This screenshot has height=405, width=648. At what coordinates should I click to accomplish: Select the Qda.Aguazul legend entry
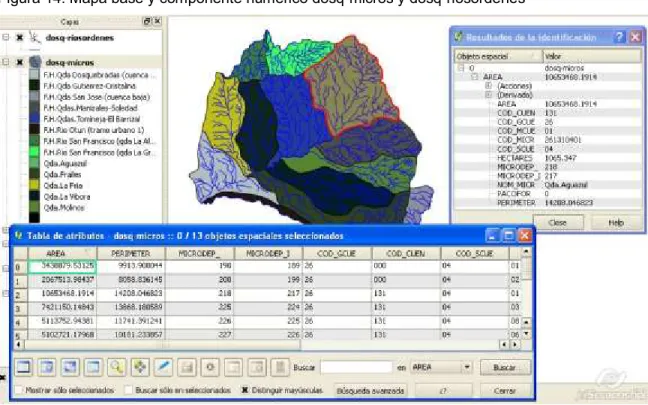coord(65,163)
